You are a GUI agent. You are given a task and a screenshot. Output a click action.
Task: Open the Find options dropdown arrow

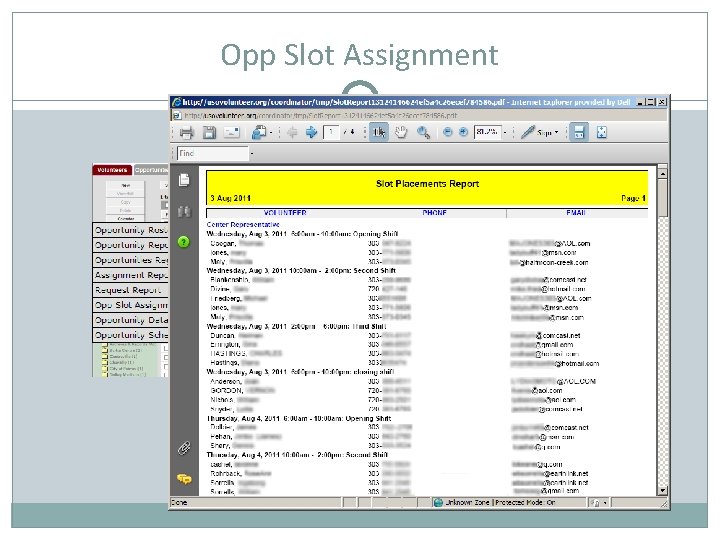pyautogui.click(x=252, y=154)
